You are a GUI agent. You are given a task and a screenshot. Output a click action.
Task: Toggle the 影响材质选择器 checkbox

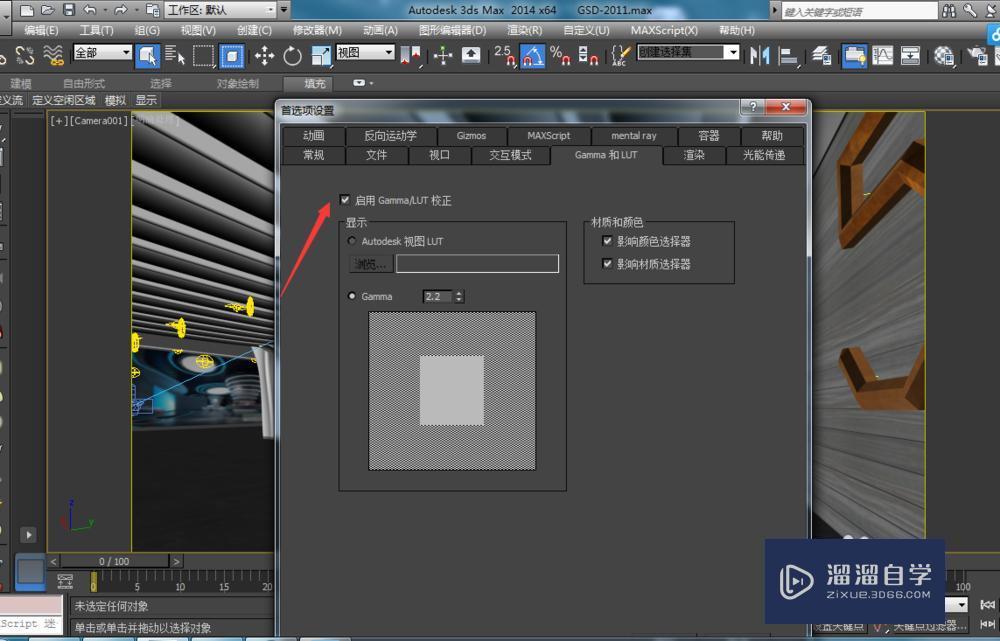(607, 263)
